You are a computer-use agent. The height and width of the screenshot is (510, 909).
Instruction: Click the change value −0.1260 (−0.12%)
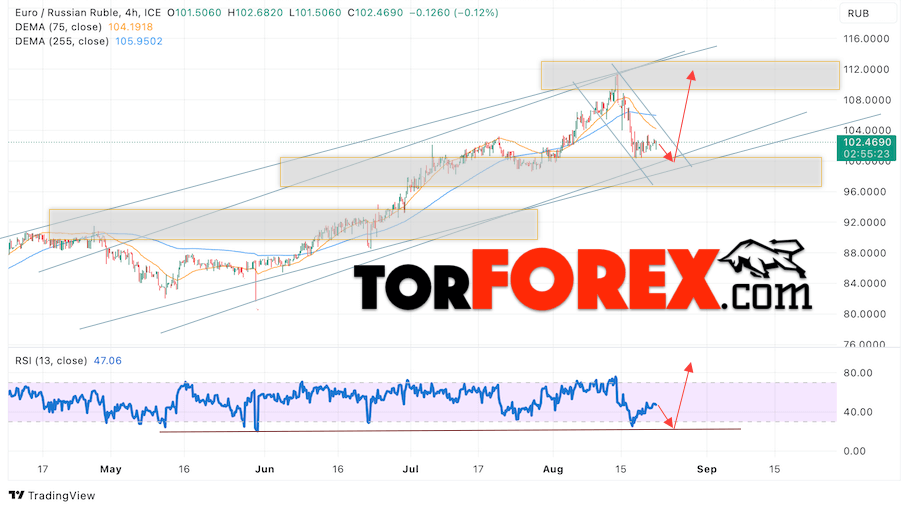pyautogui.click(x=453, y=13)
